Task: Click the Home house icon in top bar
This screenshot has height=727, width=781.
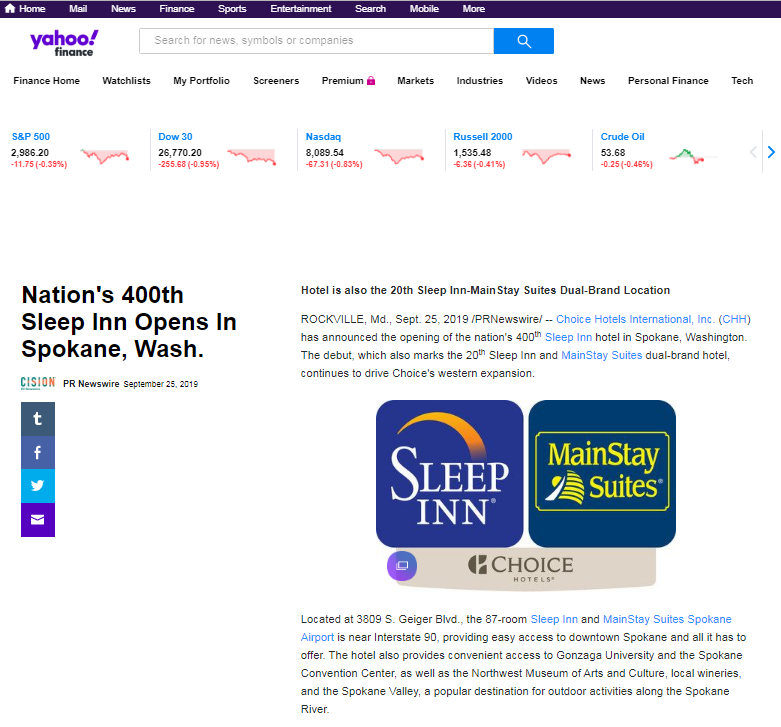Action: pos(9,8)
